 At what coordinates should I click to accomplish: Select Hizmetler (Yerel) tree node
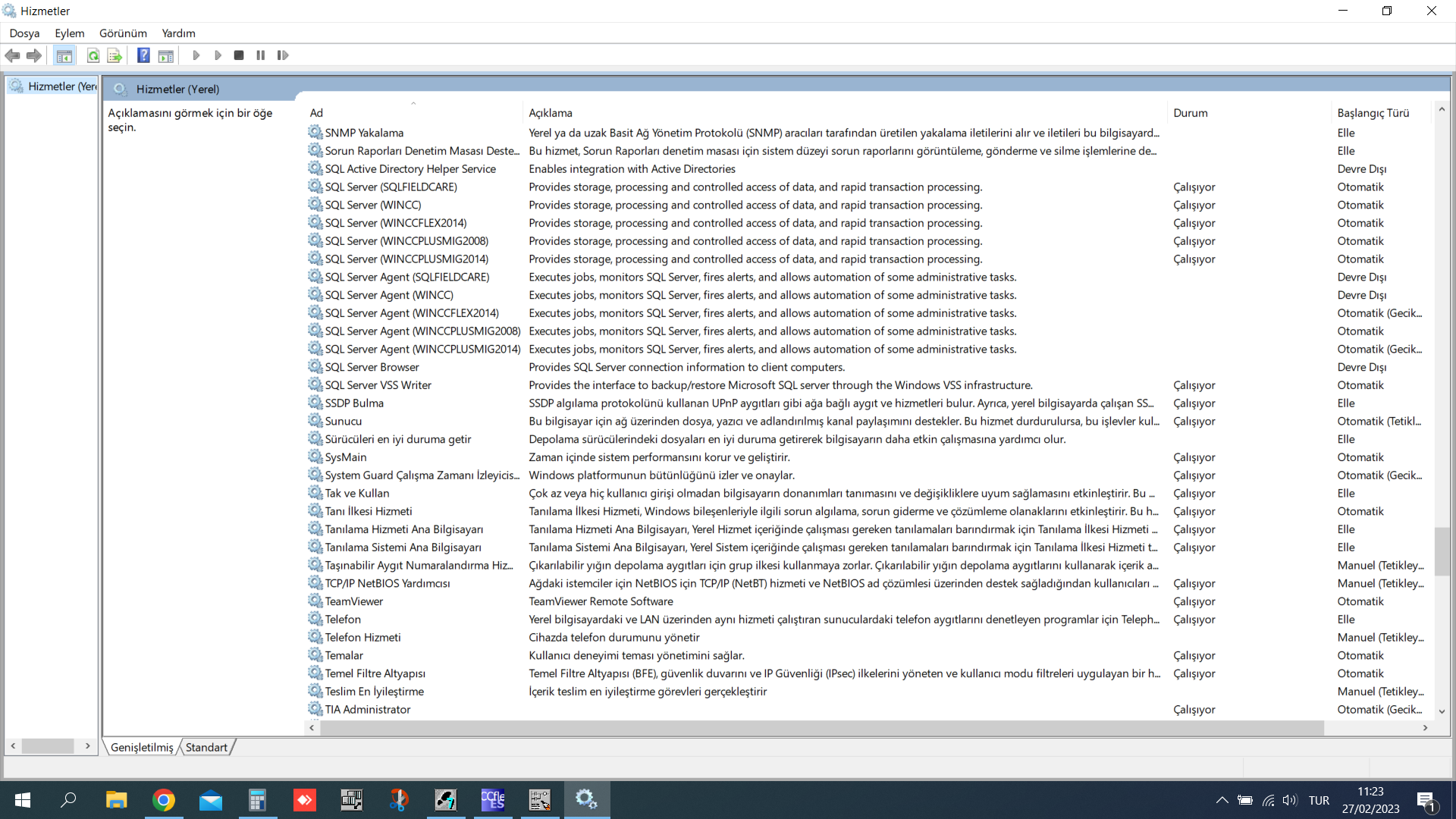coord(61,86)
